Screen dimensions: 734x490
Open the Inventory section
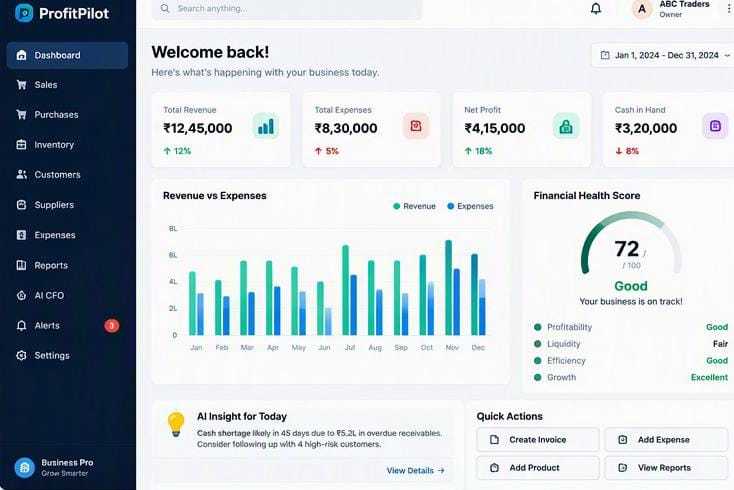(67, 145)
